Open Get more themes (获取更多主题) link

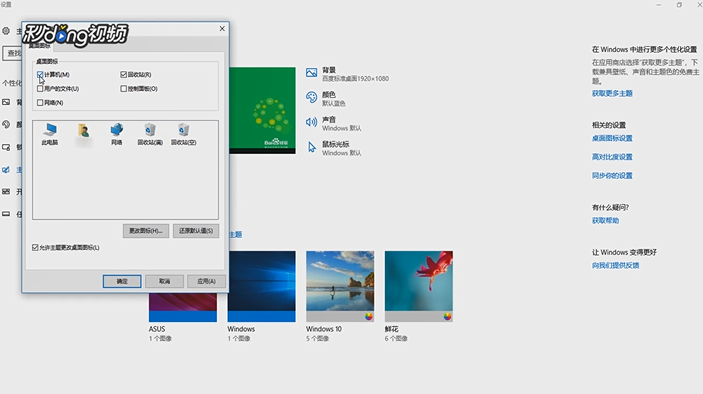pos(612,93)
